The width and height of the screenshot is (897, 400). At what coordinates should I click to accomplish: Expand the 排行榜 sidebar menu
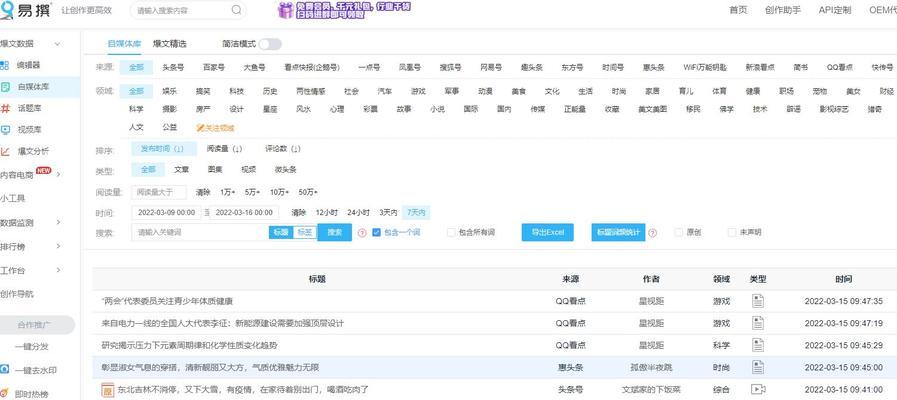pos(58,246)
